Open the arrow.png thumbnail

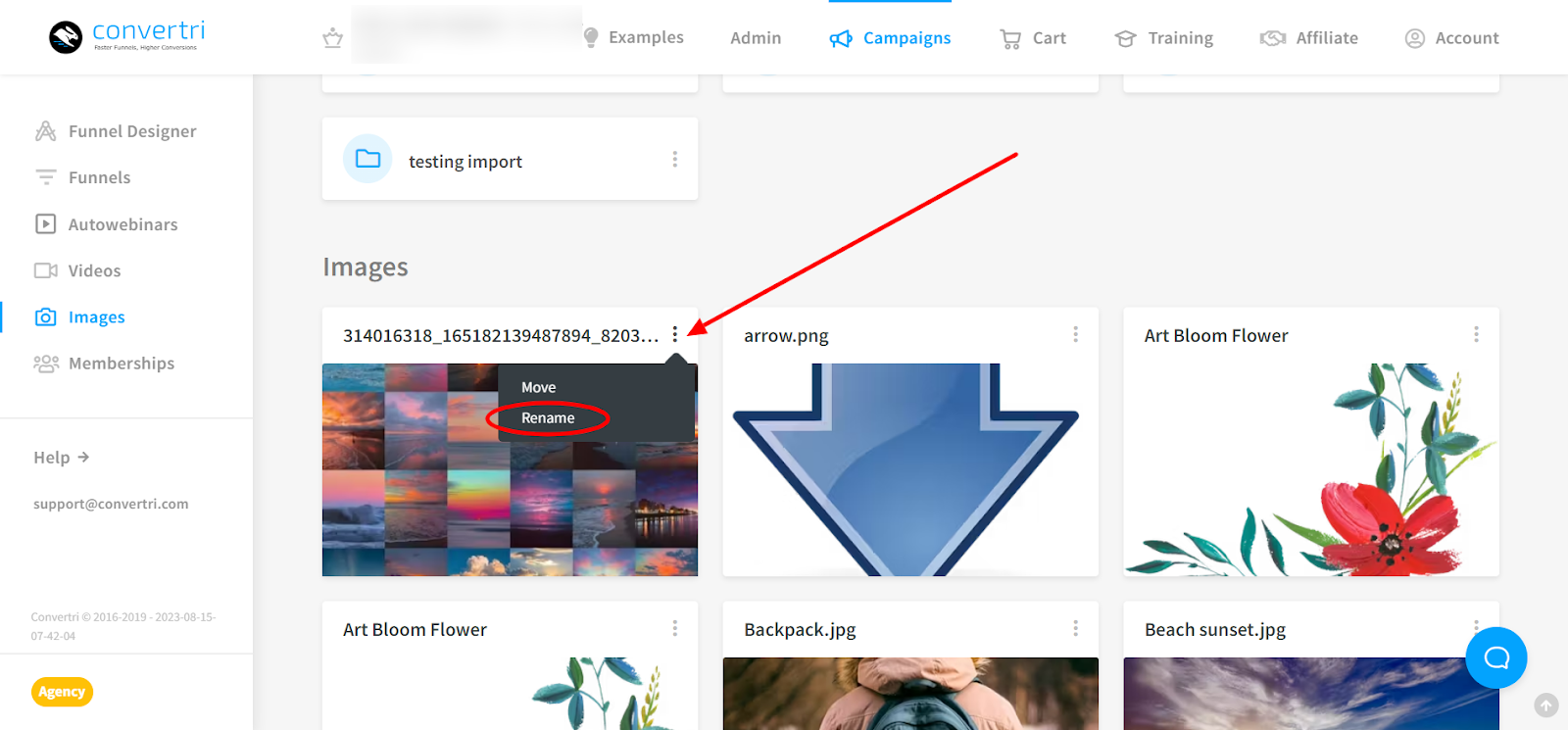[x=910, y=469]
